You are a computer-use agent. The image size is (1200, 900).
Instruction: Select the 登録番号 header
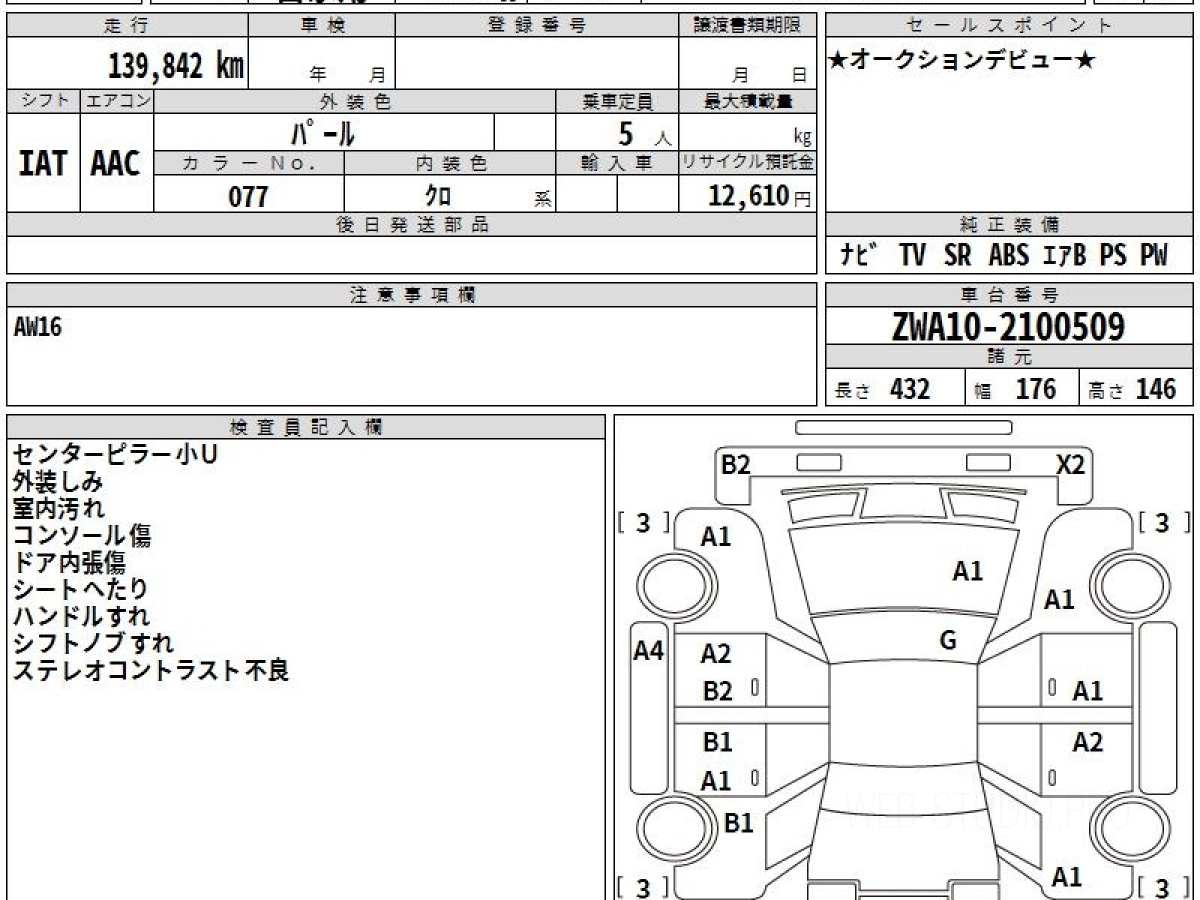(x=537, y=26)
